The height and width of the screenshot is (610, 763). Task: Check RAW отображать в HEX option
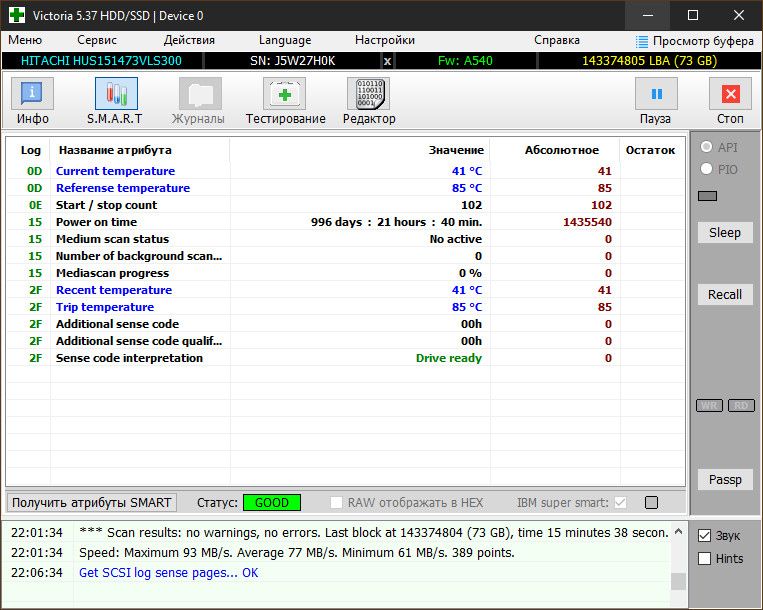tap(336, 502)
